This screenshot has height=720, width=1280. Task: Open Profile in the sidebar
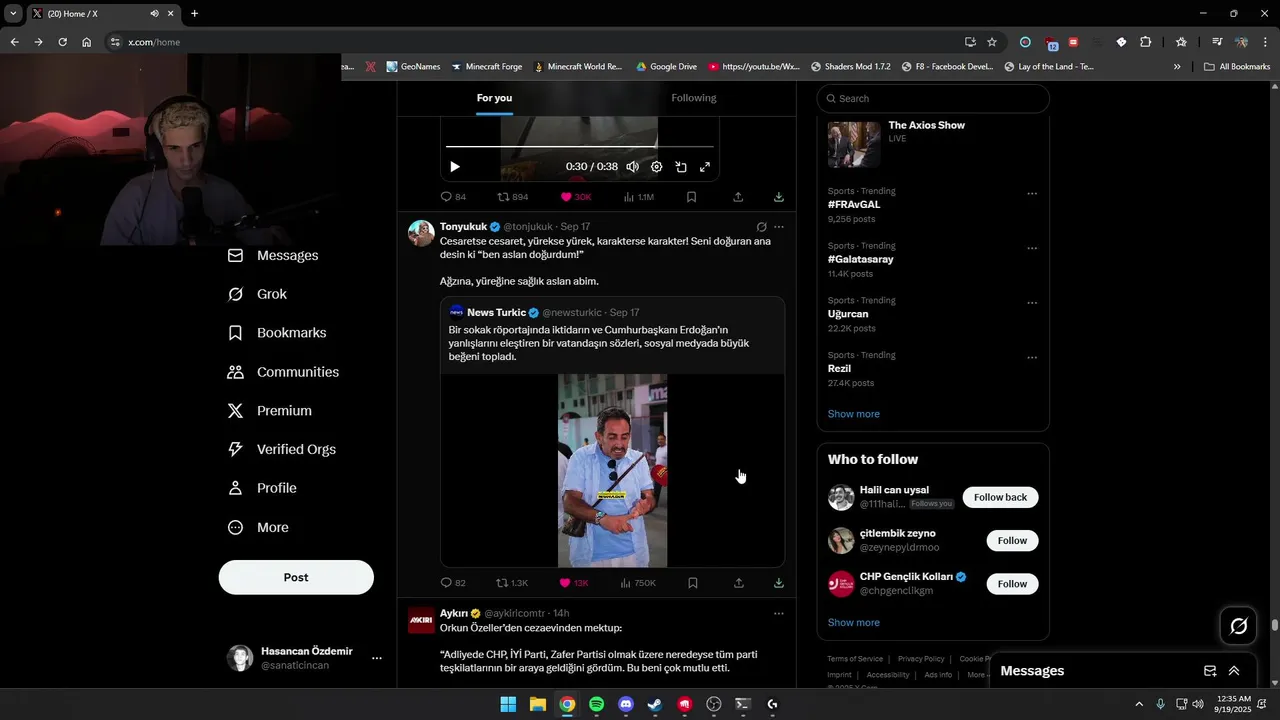click(262, 488)
